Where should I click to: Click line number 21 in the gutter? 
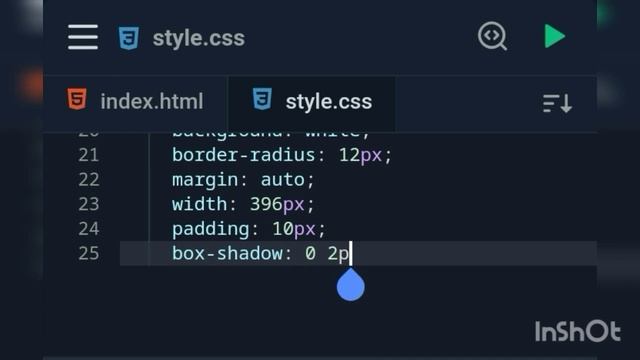(89, 155)
